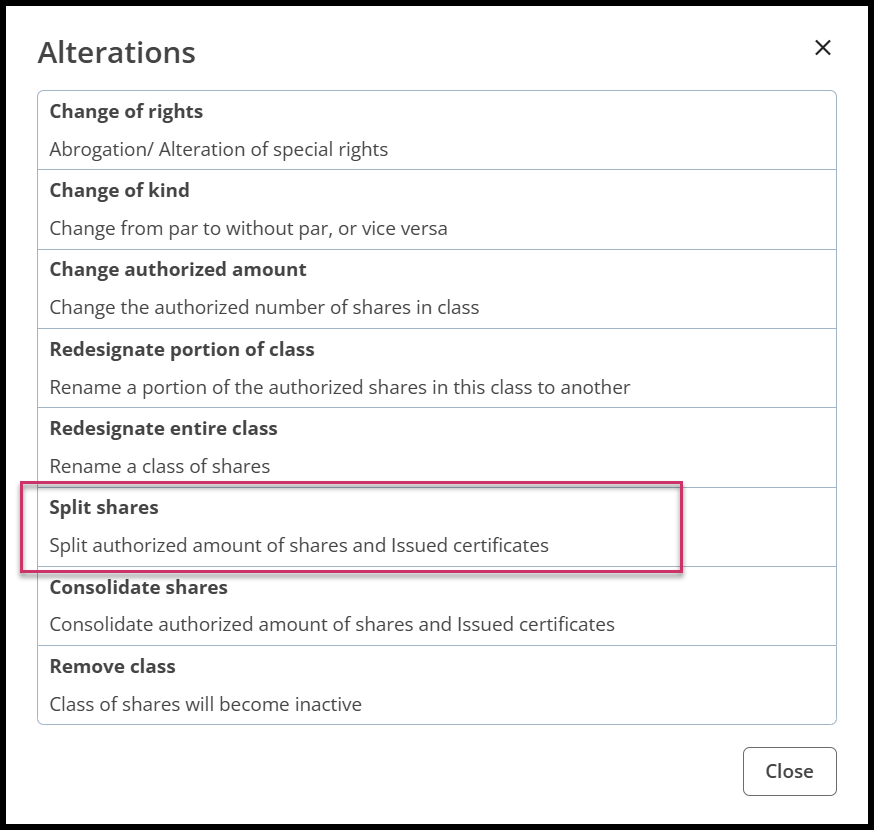The height and width of the screenshot is (830, 874).
Task: Choose the Remove class option
Action: pos(113,667)
